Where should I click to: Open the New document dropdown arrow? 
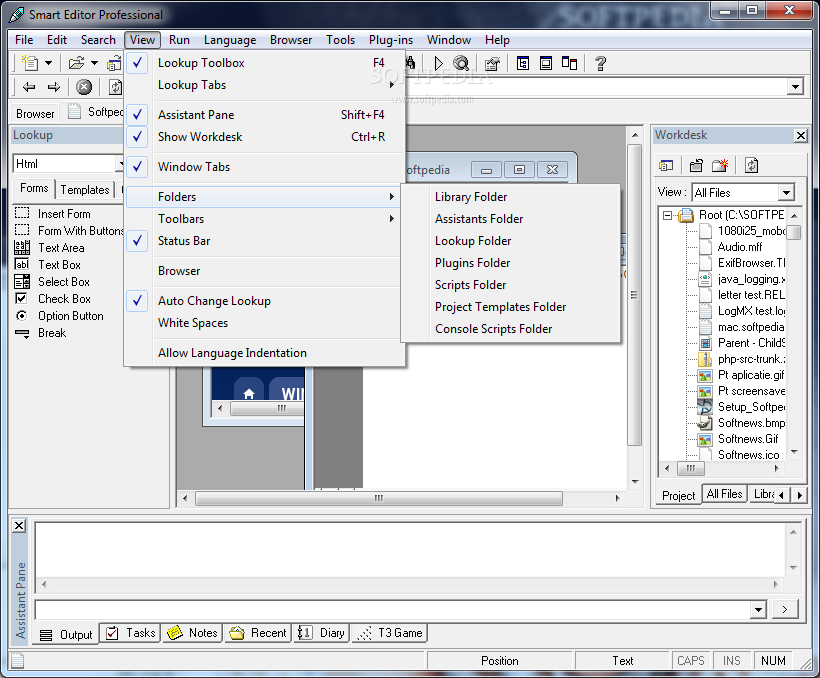pos(49,63)
